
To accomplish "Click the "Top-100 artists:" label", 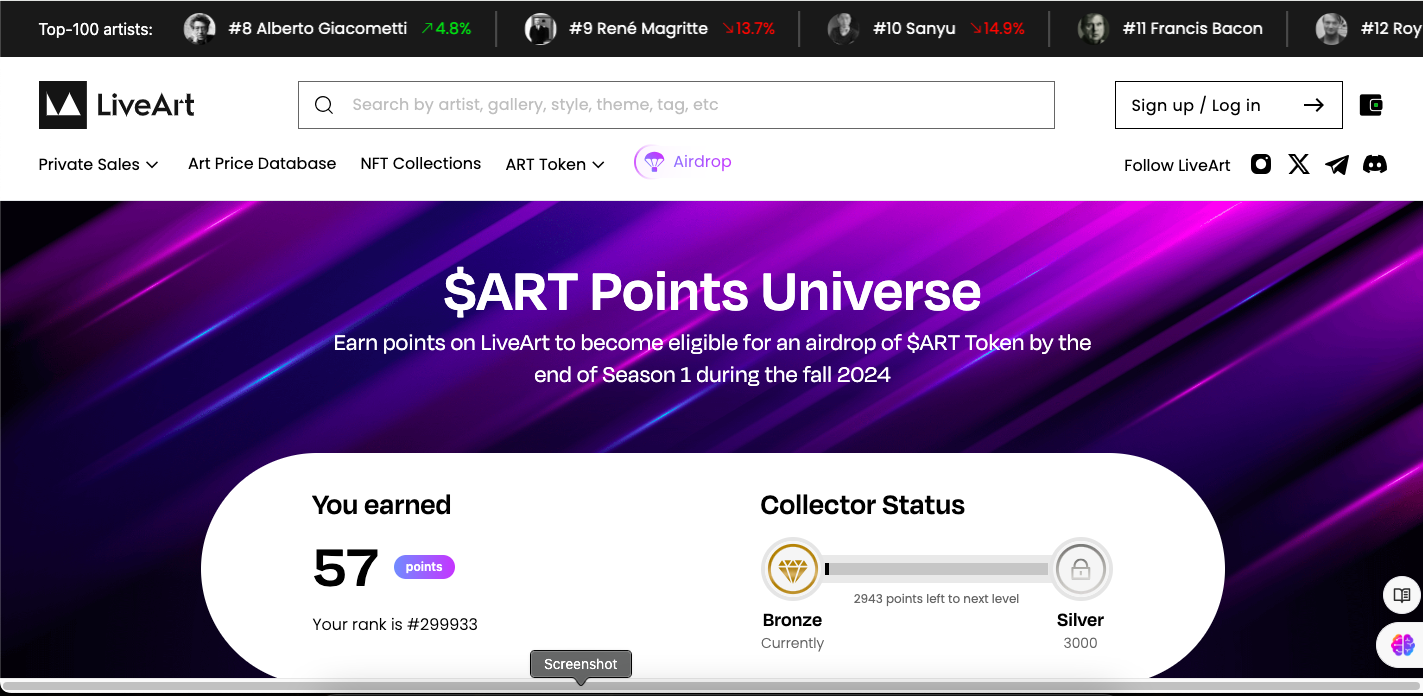I will pos(96,29).
